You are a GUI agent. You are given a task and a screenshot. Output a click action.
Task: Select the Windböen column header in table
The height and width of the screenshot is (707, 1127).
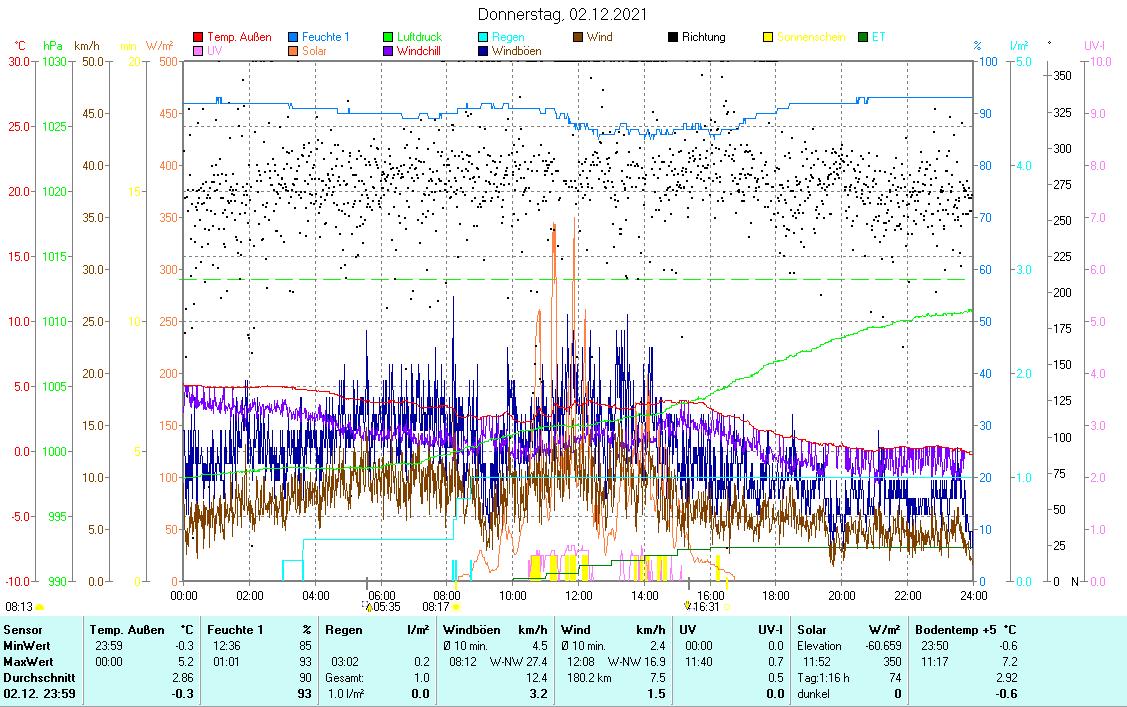click(470, 629)
